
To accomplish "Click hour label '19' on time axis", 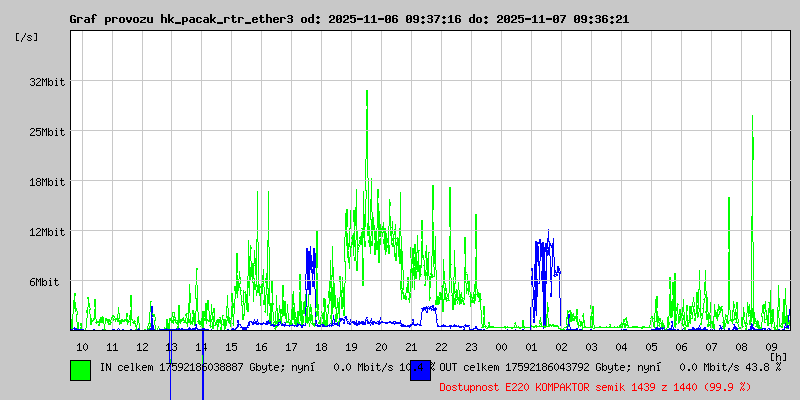I will click(x=352, y=347).
